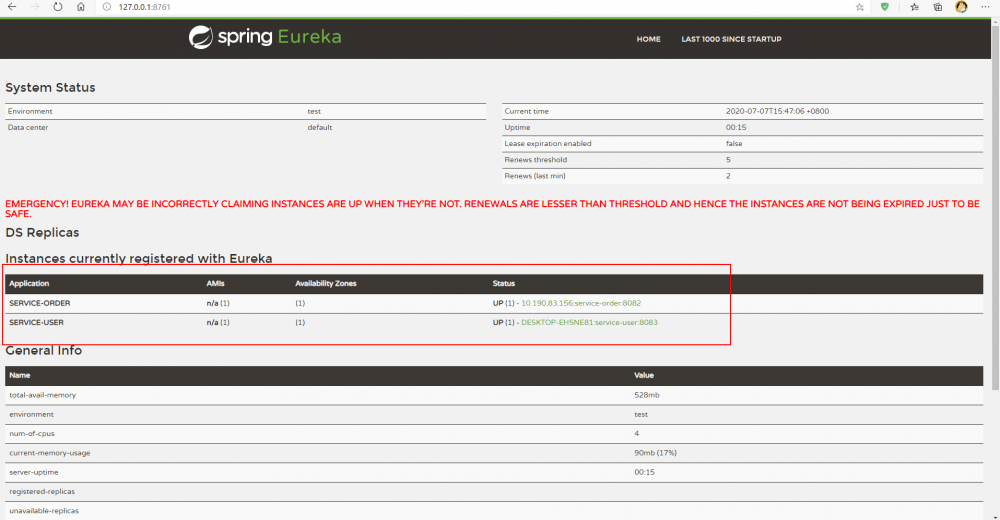Select the total-avail-memory row name

tap(43, 395)
